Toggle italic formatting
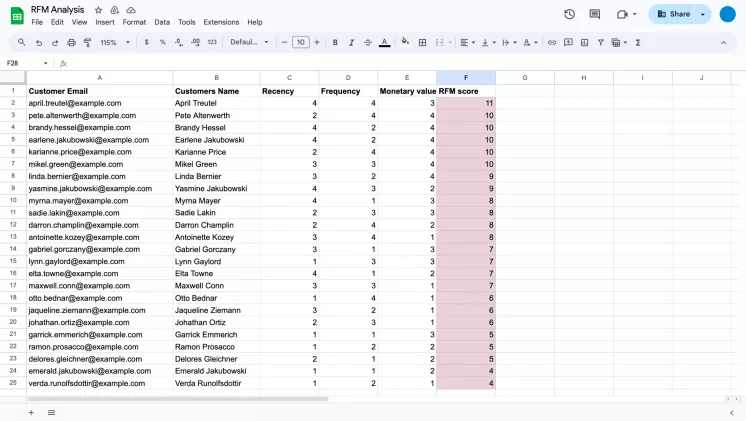Screen dimensions: 746x421 pos(351,43)
